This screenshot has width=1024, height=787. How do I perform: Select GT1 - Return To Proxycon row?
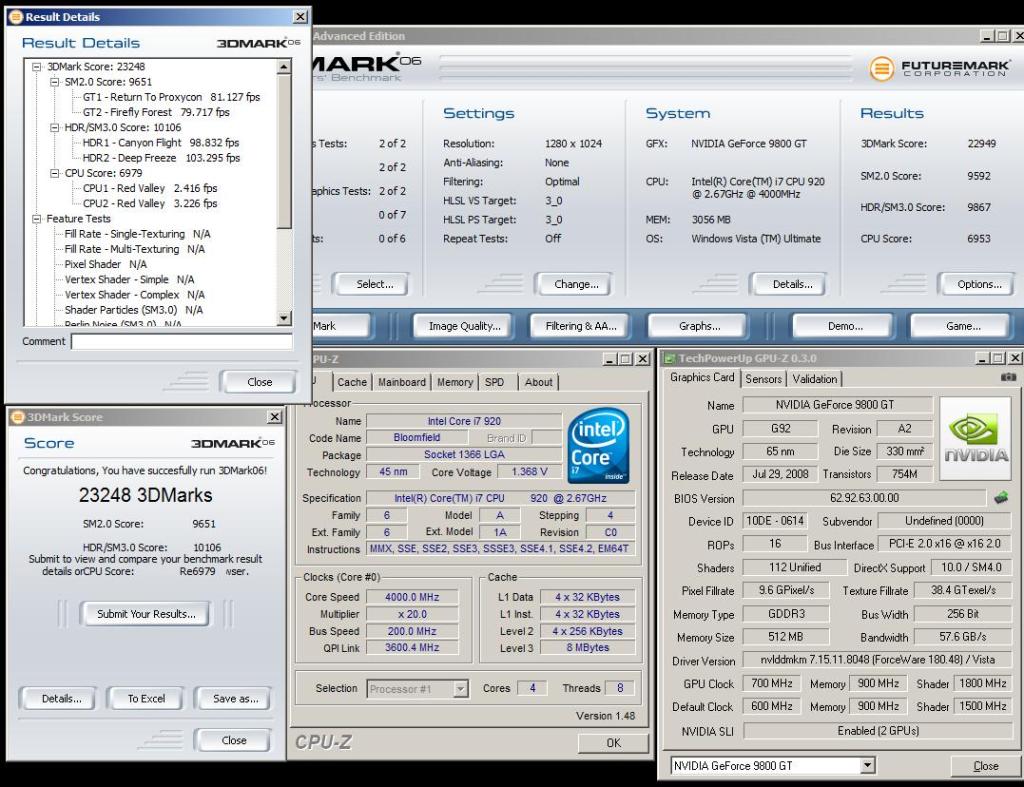[171, 97]
